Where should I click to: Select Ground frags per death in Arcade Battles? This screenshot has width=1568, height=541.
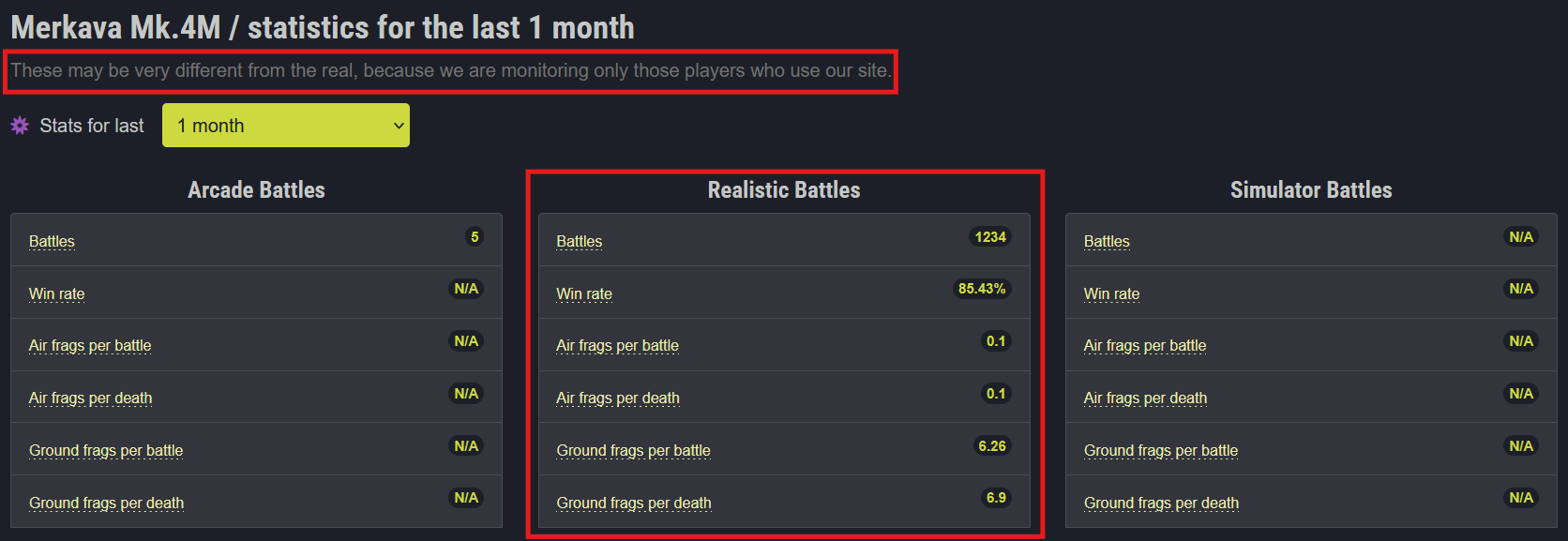[x=106, y=503]
